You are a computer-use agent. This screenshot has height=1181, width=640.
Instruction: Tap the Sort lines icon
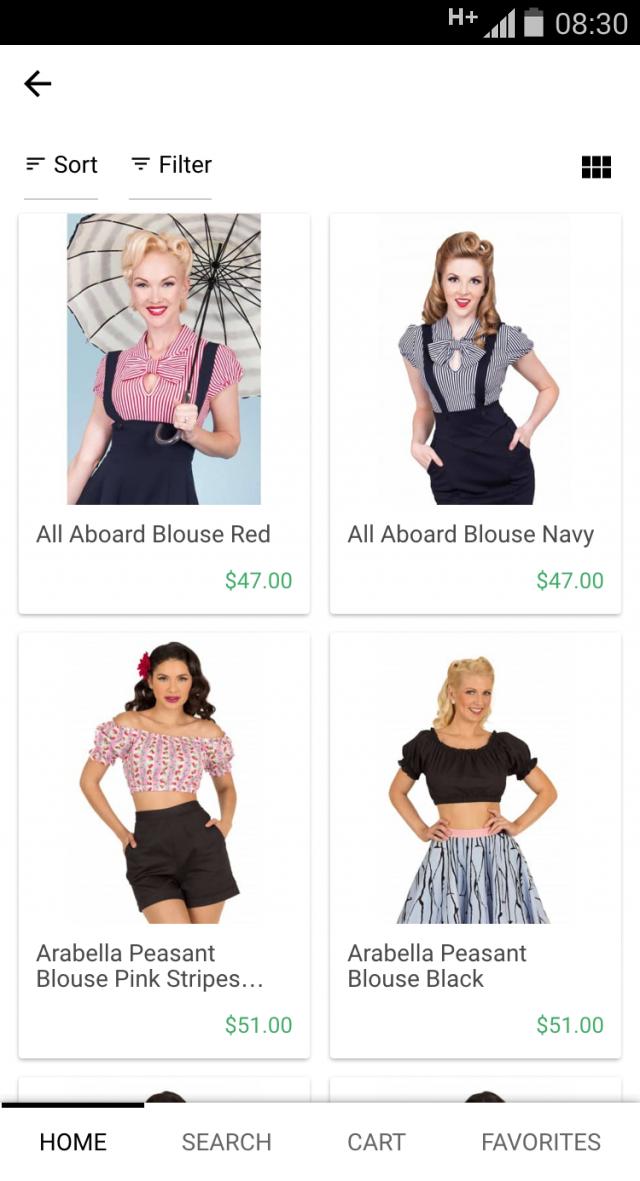[x=35, y=164]
